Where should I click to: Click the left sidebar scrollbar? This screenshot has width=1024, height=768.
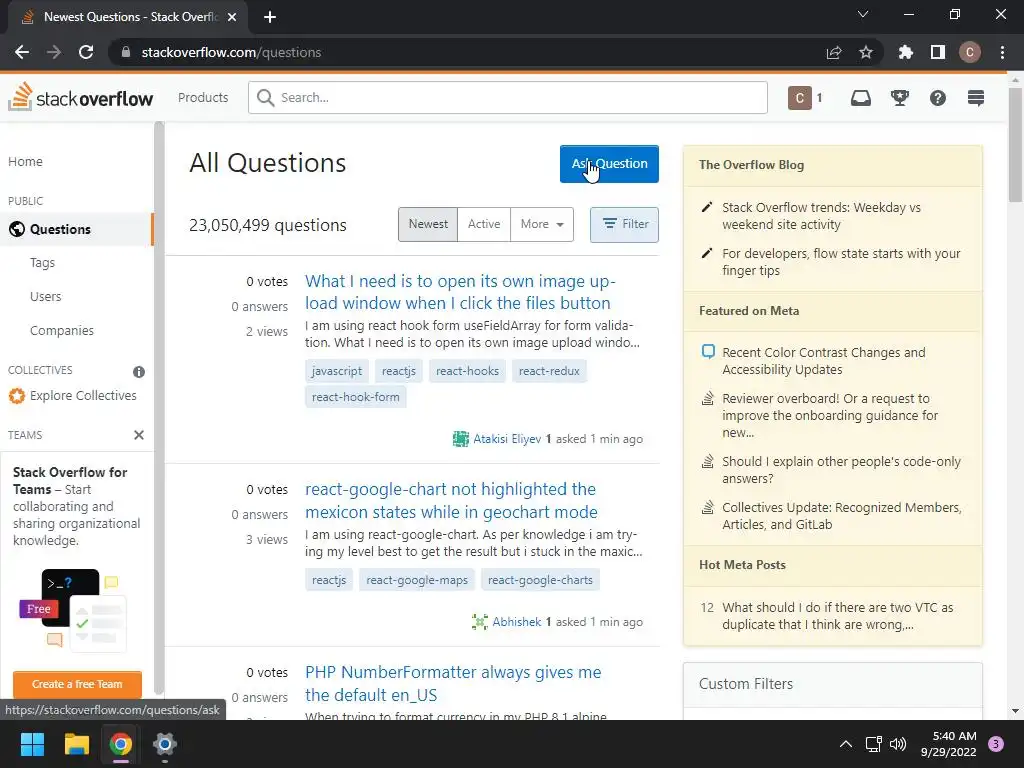[x=159, y=408]
